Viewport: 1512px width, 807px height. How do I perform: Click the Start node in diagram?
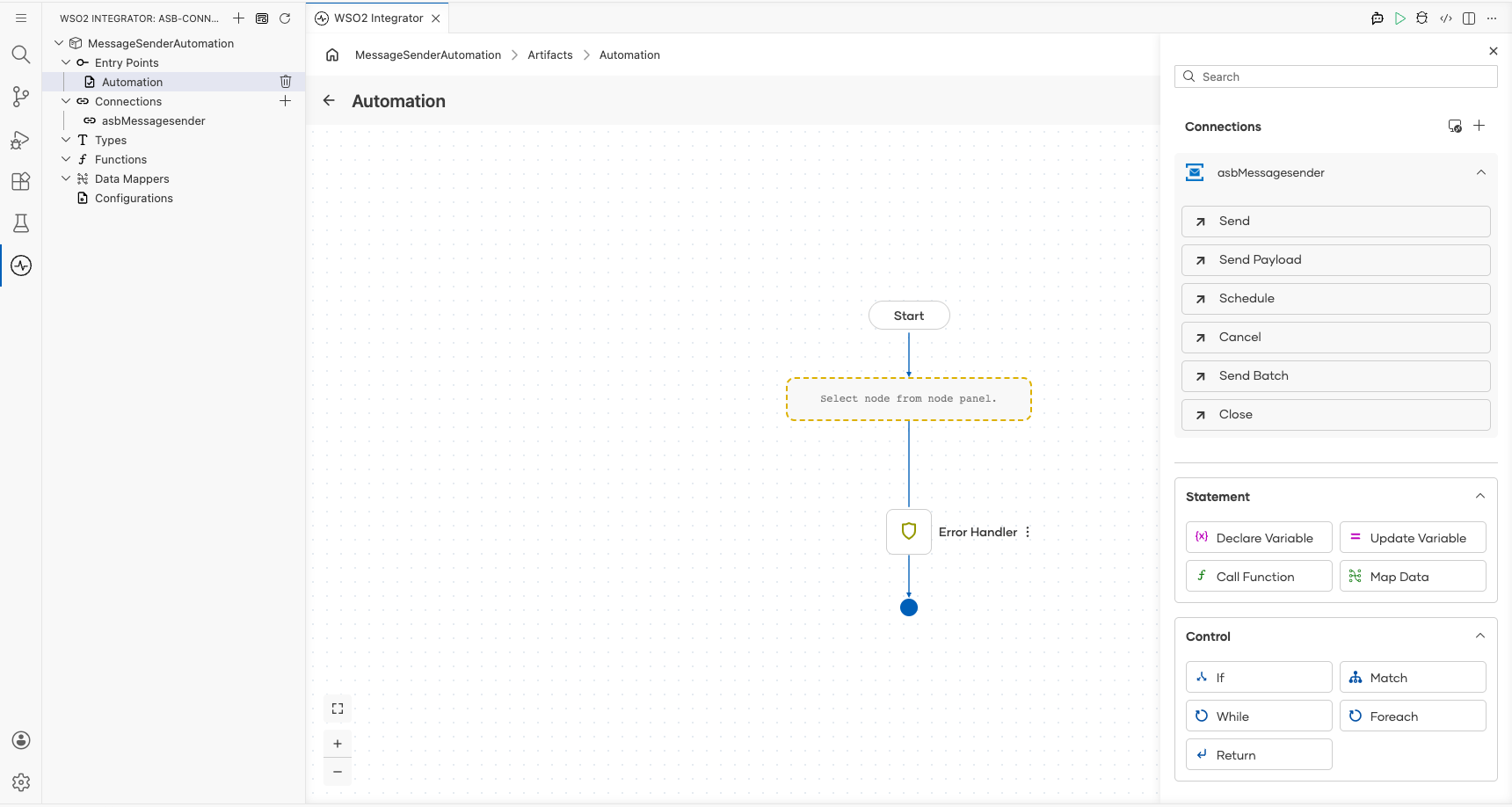coord(909,316)
